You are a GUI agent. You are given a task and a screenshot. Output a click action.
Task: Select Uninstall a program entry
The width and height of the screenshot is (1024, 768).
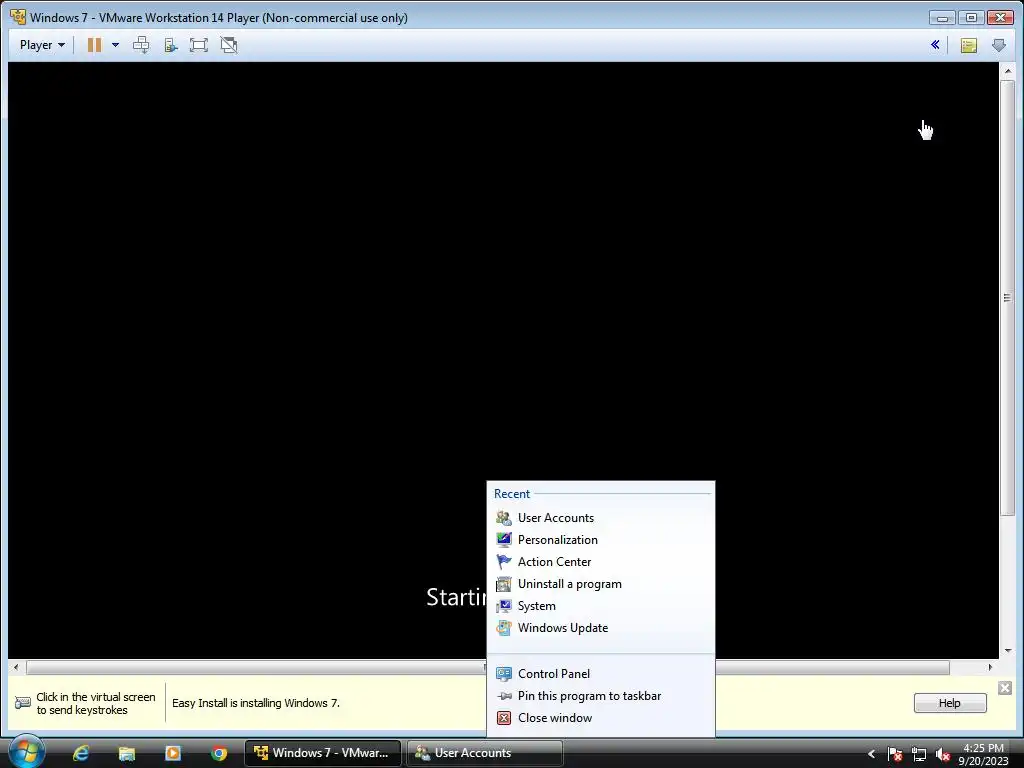(601, 584)
